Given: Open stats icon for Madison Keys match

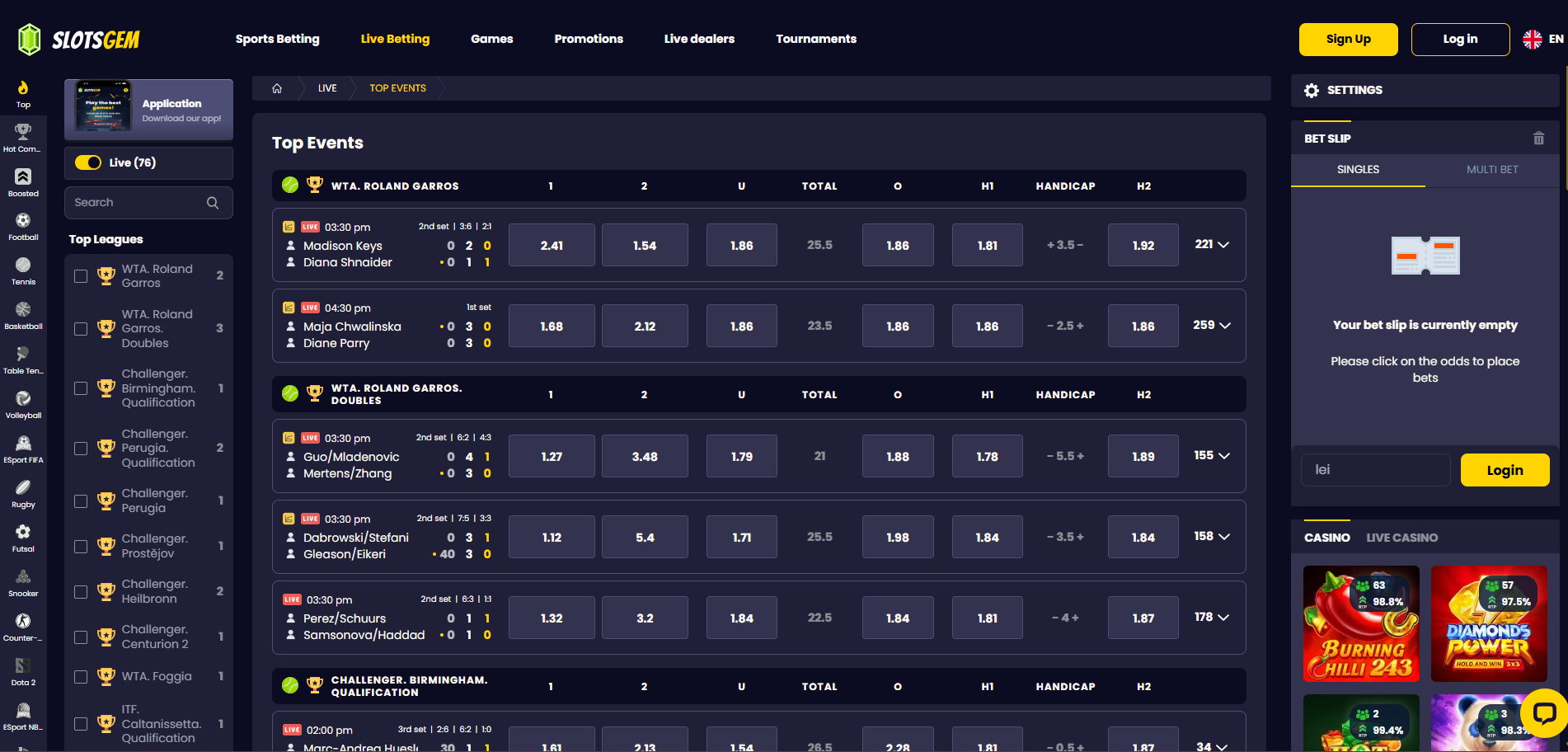Looking at the screenshot, I should [x=289, y=227].
